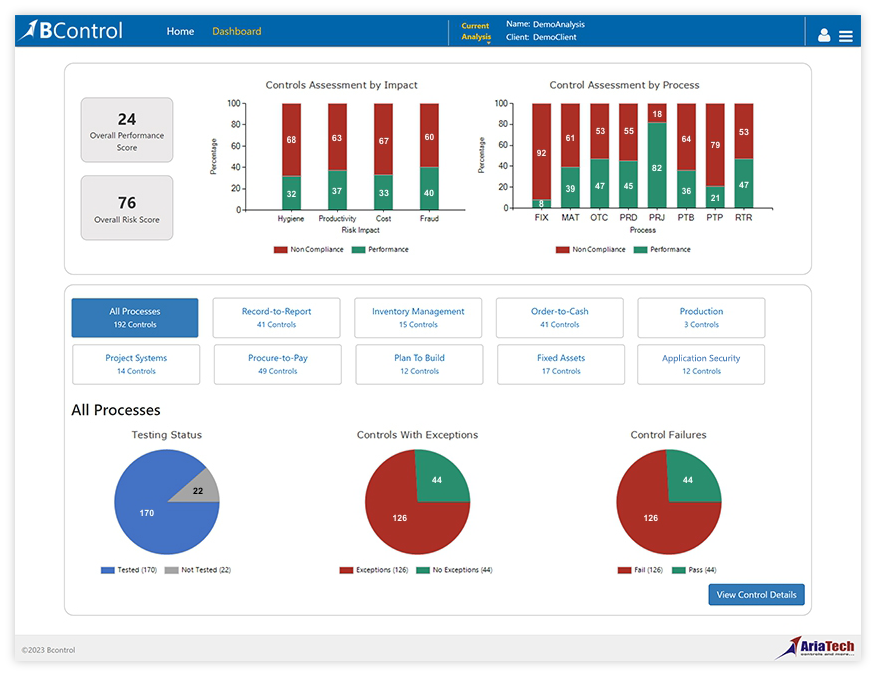Go to the Home menu item

click(x=180, y=31)
